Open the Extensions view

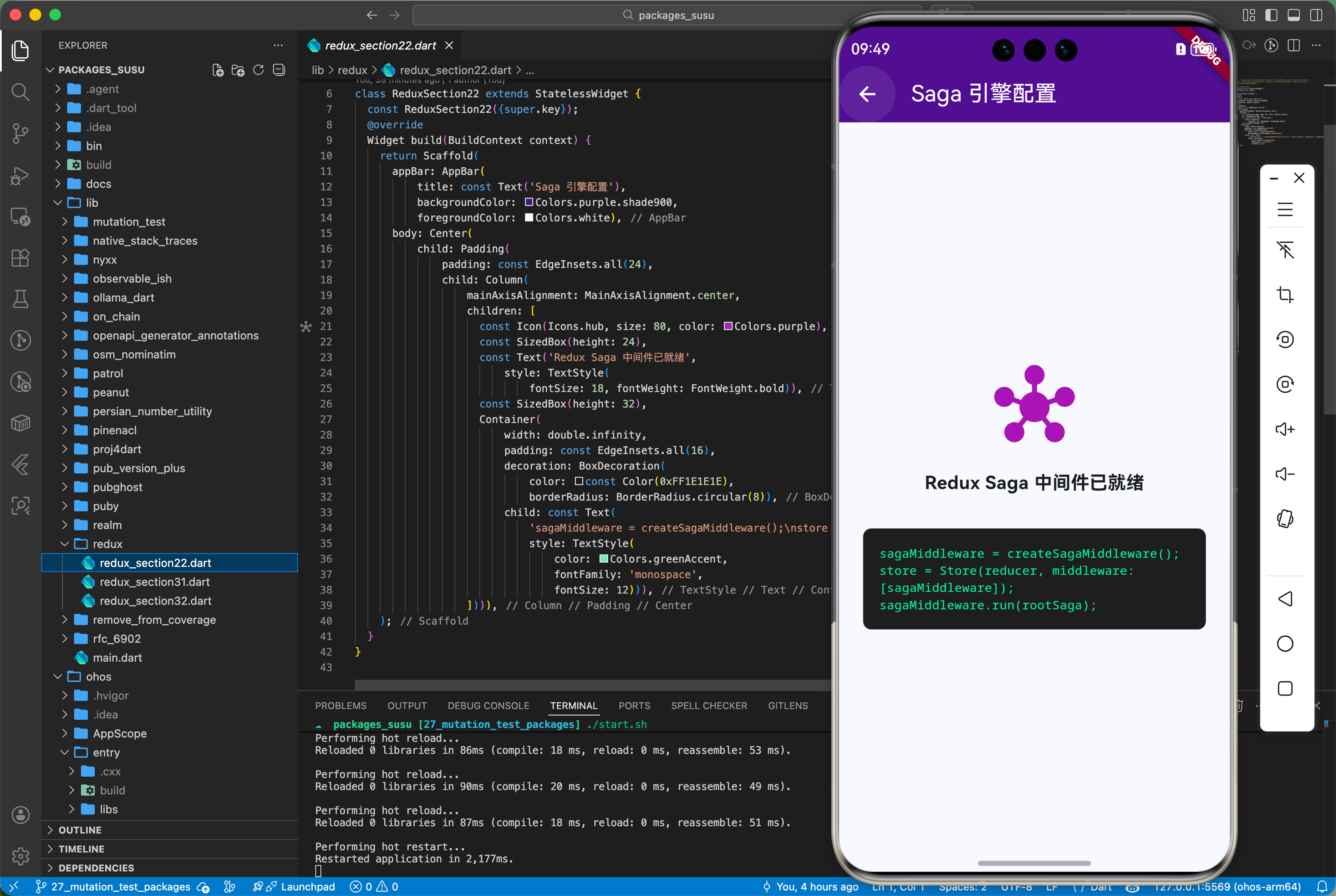tap(21, 258)
